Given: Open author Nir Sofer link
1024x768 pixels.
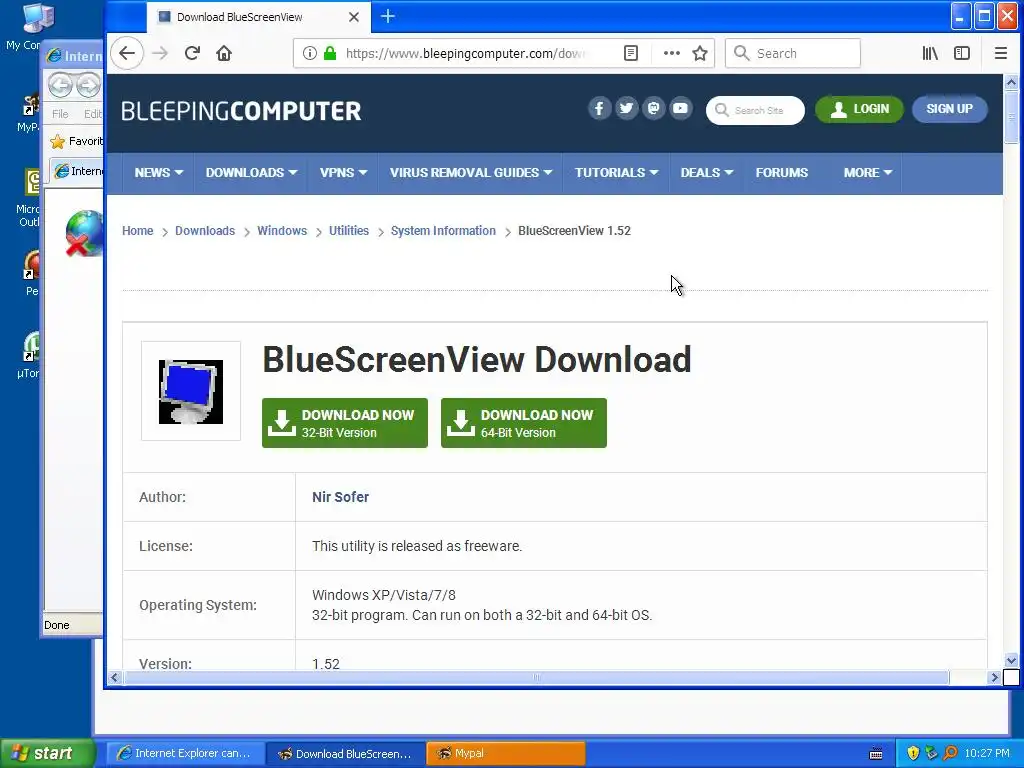Looking at the screenshot, I should (340, 497).
